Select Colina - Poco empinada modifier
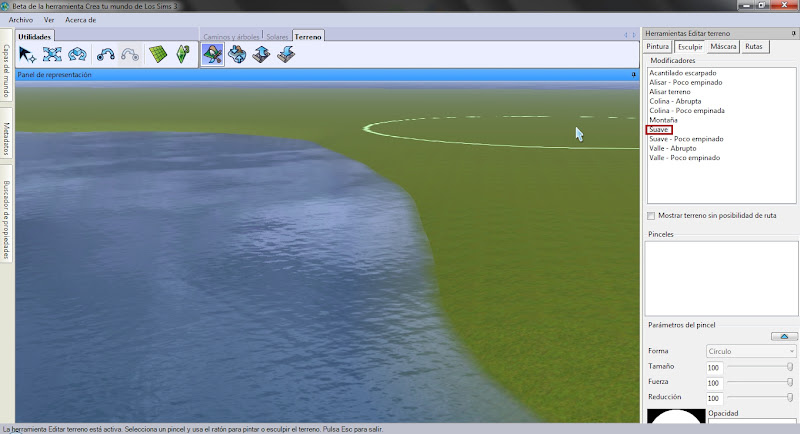The height and width of the screenshot is (434, 800). 687,110
